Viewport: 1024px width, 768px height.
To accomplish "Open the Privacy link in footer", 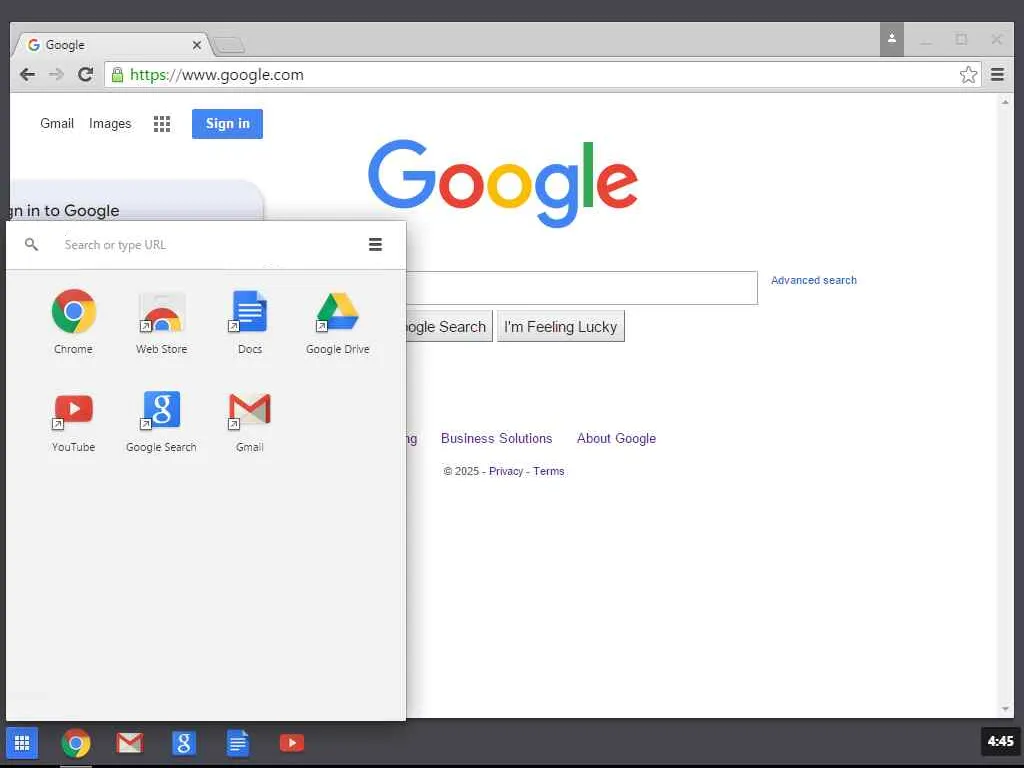I will click(x=505, y=471).
